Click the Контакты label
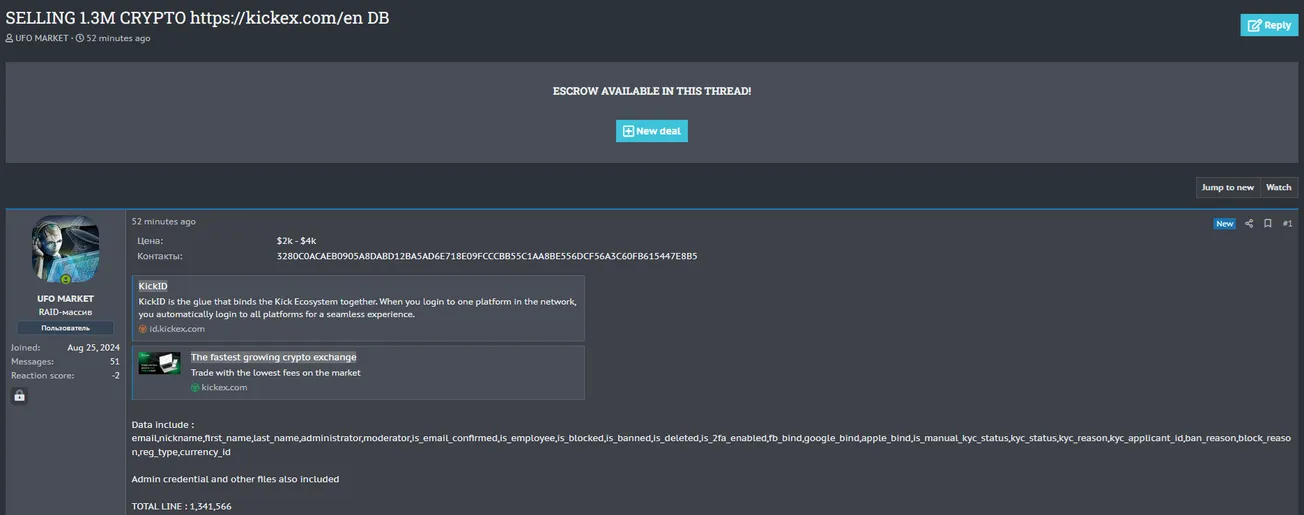The height and width of the screenshot is (515, 1304). [x=160, y=256]
